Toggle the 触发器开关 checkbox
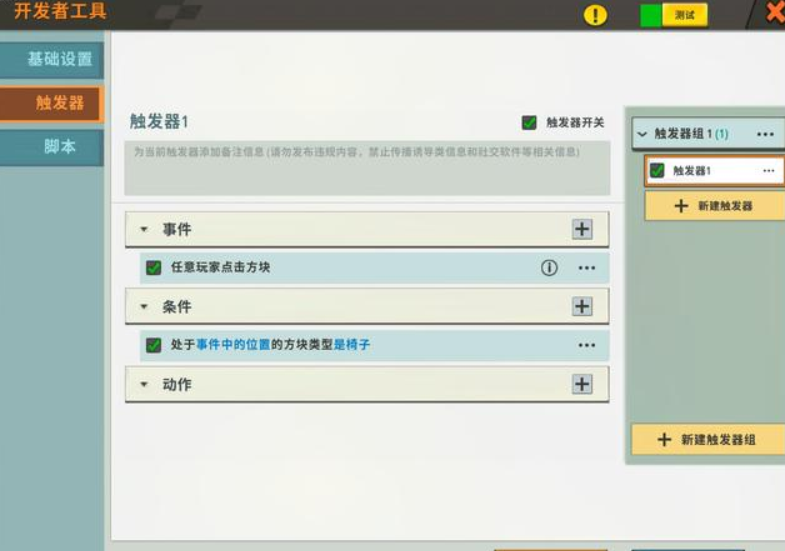 pyautogui.click(x=529, y=122)
